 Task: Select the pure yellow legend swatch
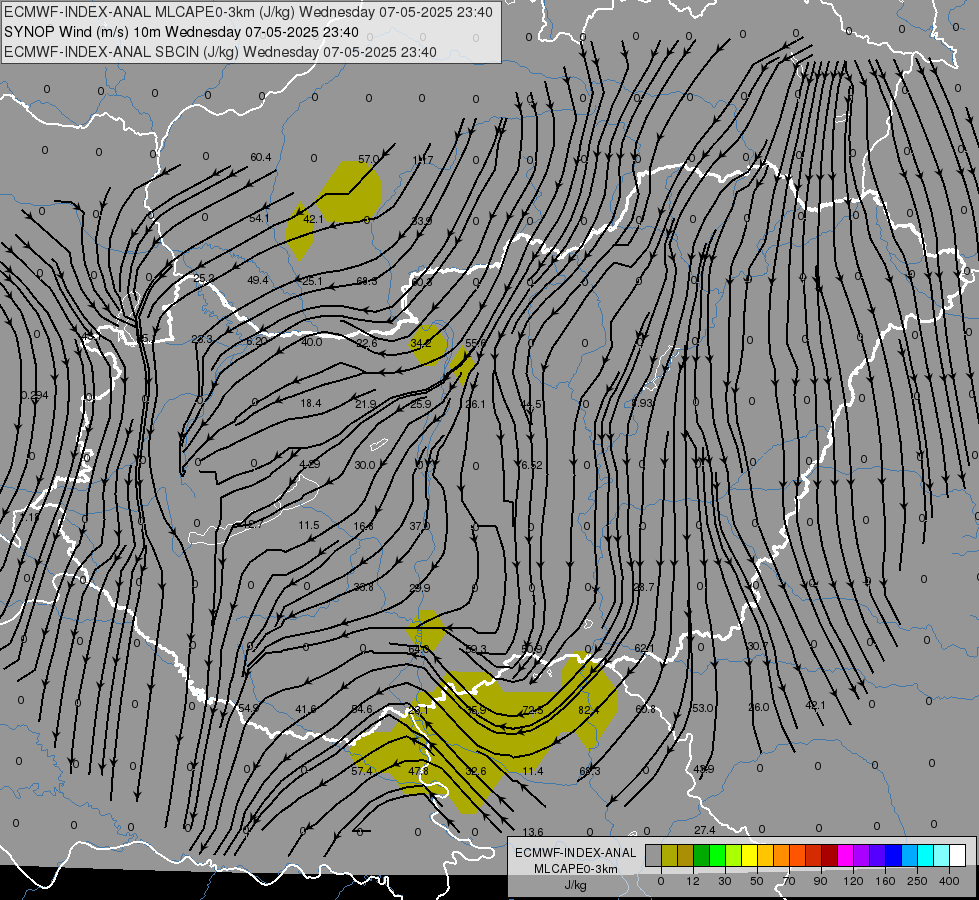749,856
